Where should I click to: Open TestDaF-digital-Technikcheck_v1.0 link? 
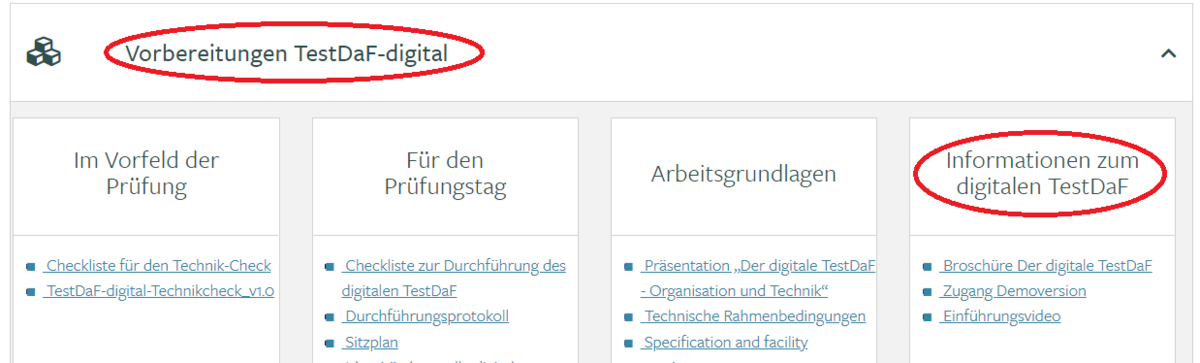pyautogui.click(x=158, y=292)
